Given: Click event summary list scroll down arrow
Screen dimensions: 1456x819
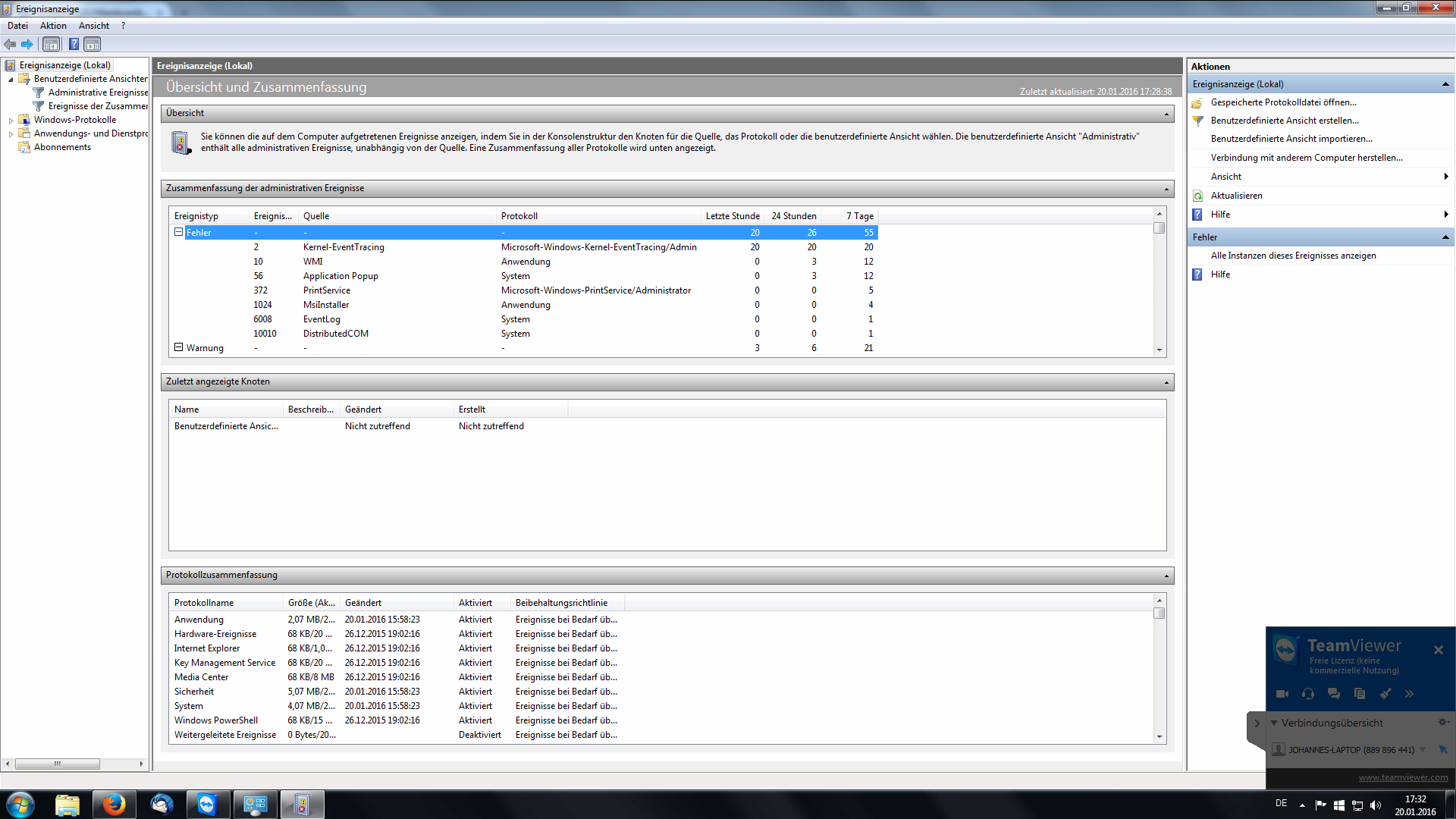Looking at the screenshot, I should pos(1159,350).
